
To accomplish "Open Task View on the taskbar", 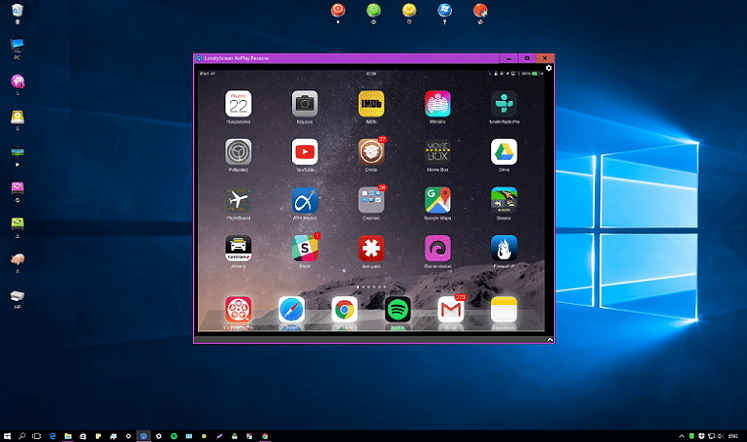I will pos(37,436).
